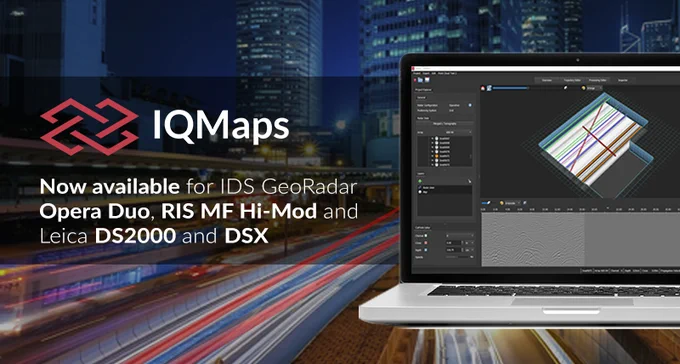Open the Depth unit dropdown
680x364 pixels.
pos(469,250)
